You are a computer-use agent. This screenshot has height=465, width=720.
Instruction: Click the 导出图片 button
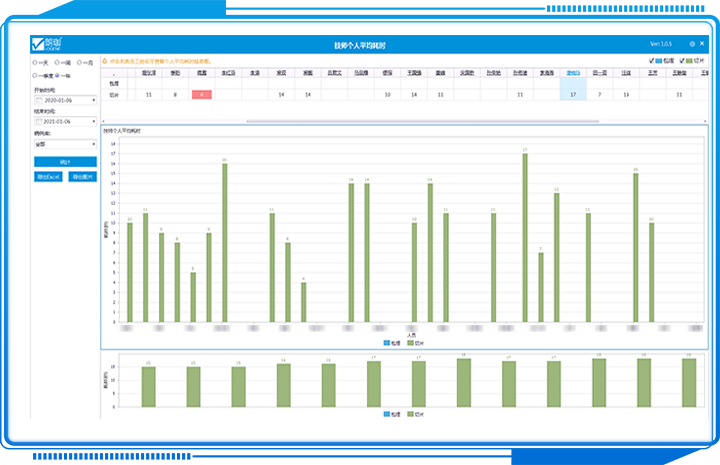point(82,176)
